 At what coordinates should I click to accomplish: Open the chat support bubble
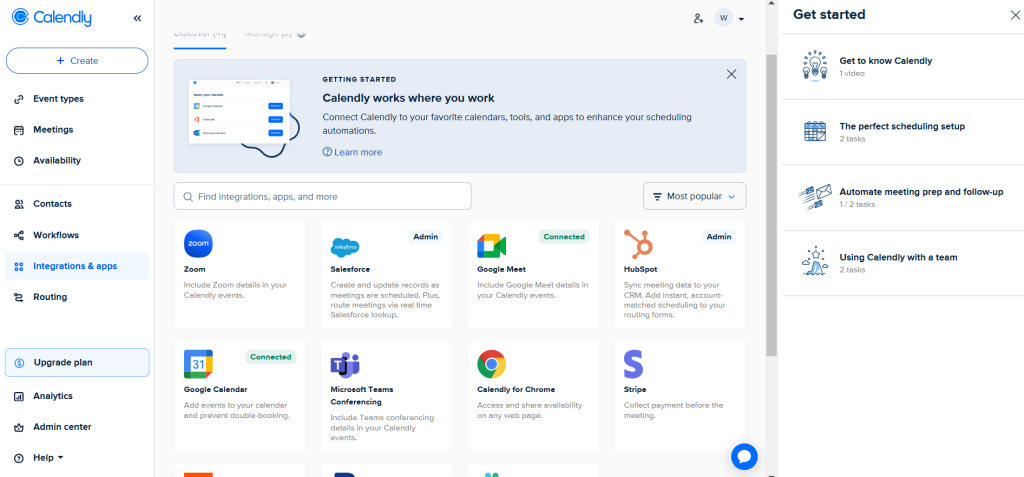pos(744,456)
